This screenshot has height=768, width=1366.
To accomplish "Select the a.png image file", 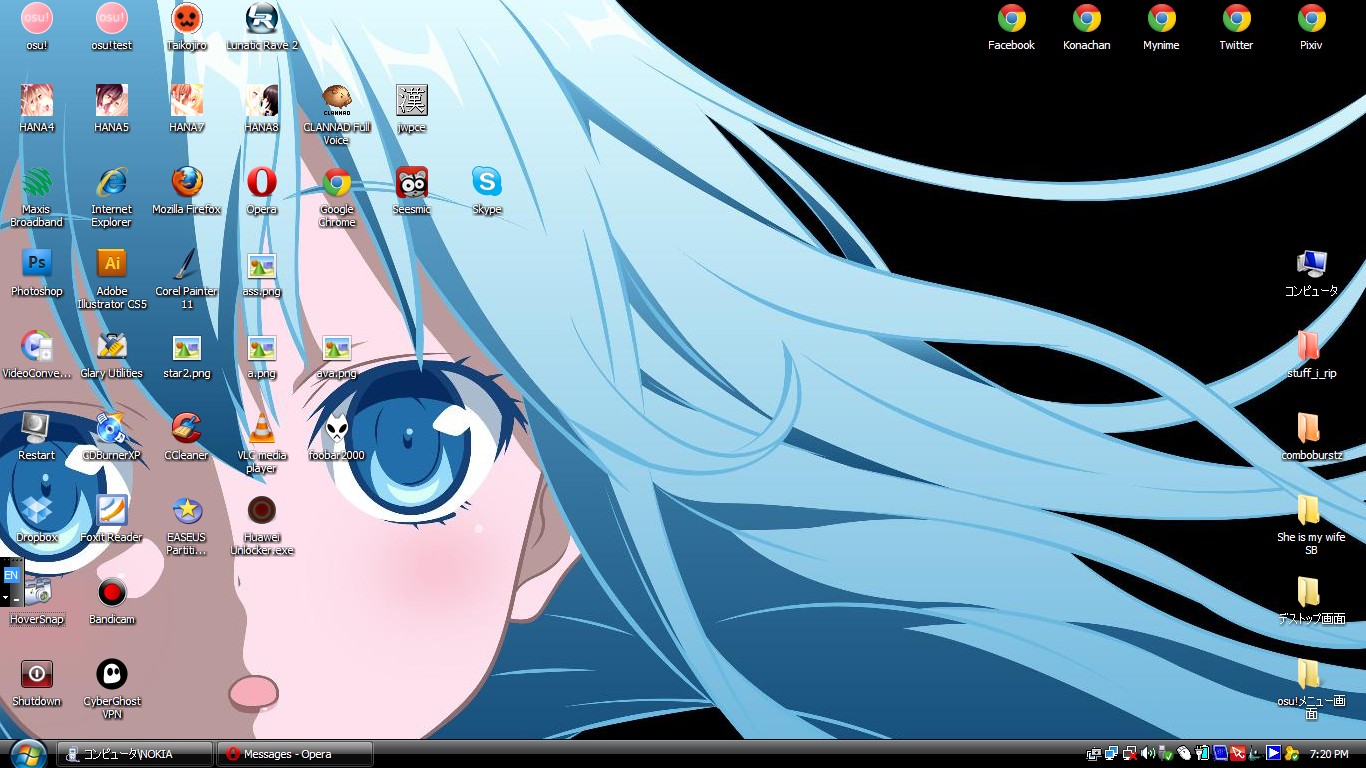I will [x=262, y=355].
